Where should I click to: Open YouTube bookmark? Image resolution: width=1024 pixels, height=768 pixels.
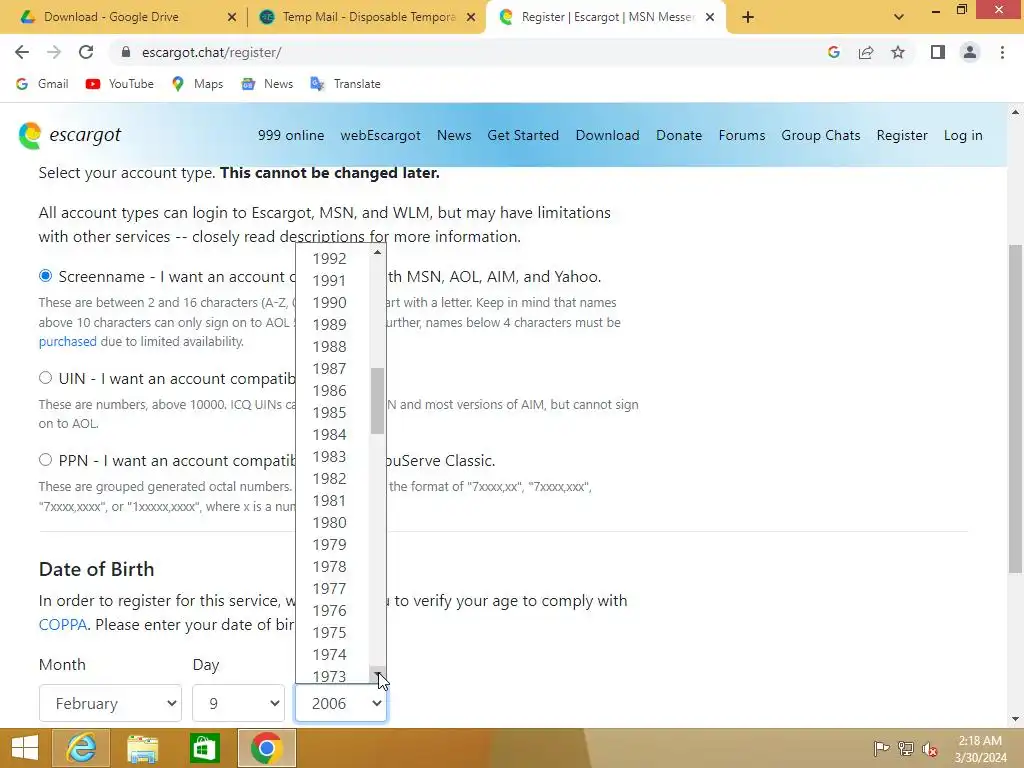pos(120,84)
